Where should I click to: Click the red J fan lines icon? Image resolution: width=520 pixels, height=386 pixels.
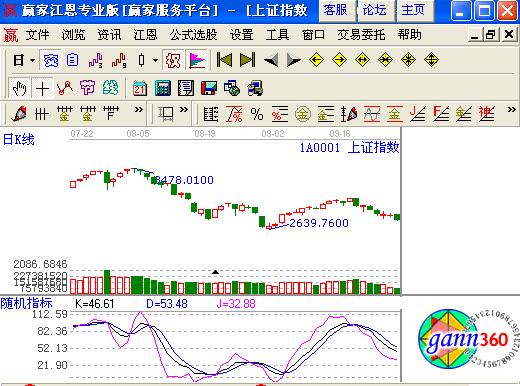tap(418, 114)
